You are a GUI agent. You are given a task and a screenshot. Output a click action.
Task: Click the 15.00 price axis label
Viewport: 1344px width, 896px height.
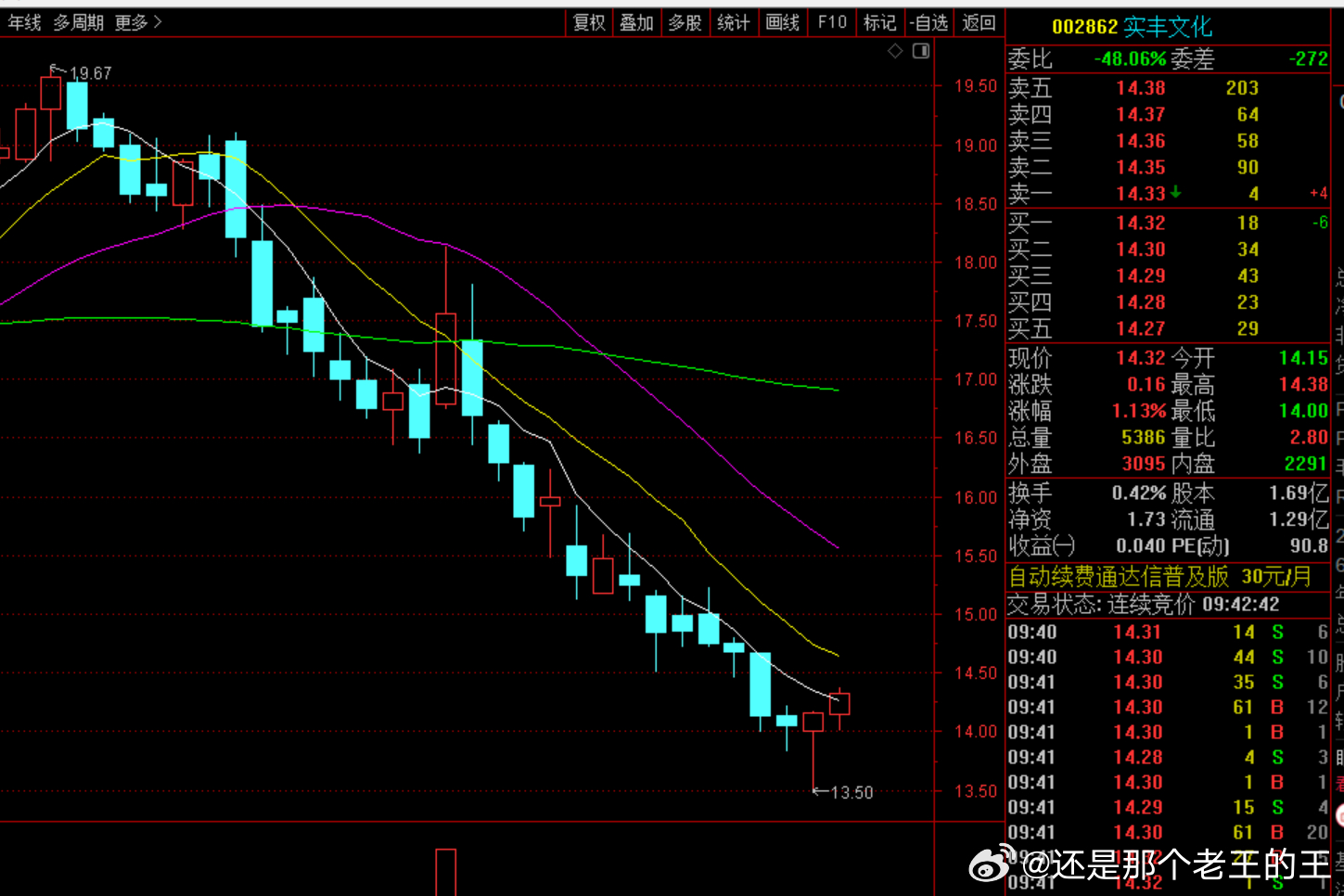click(976, 614)
